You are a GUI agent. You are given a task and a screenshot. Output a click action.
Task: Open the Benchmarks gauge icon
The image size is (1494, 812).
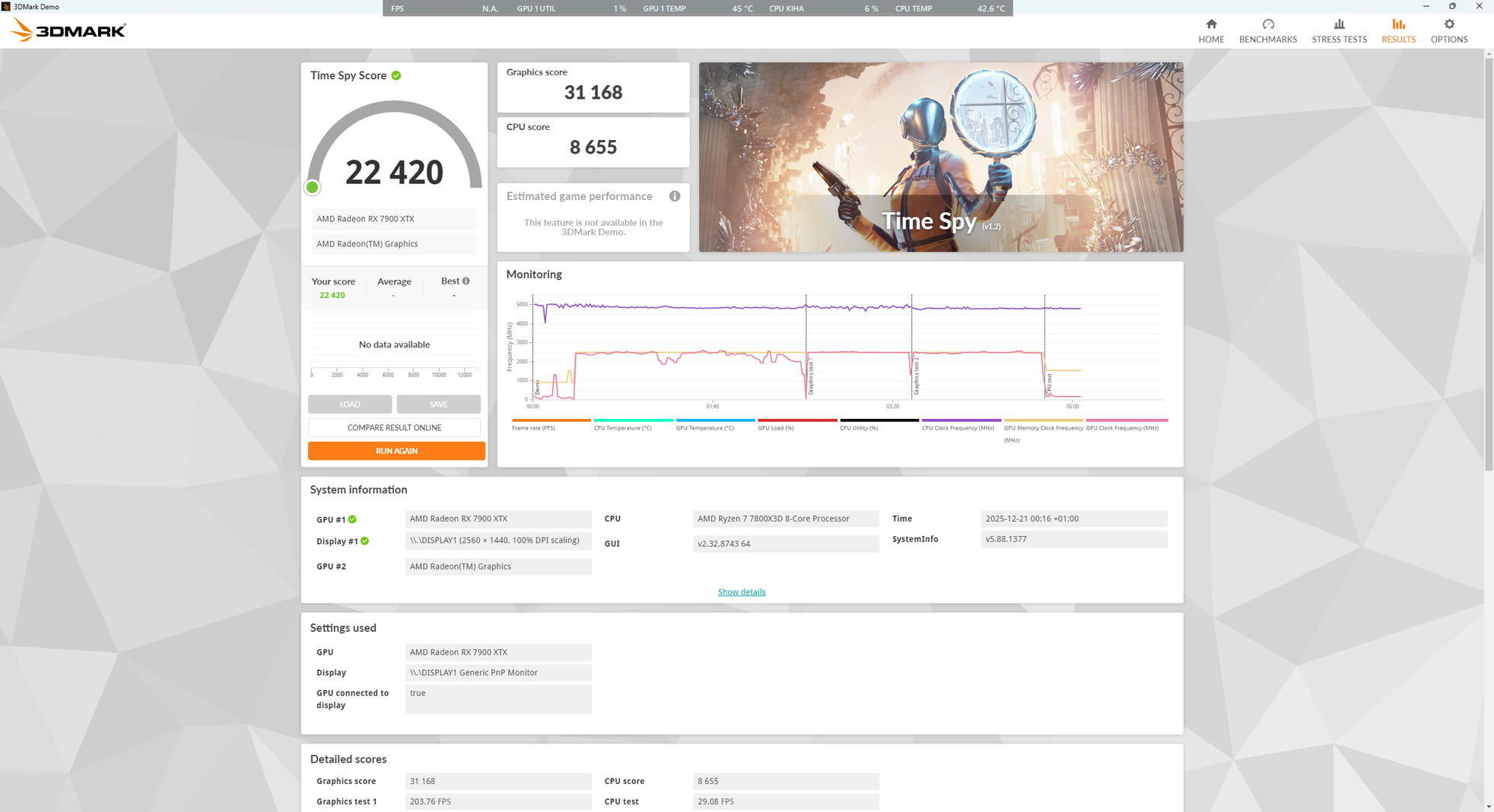(1268, 24)
